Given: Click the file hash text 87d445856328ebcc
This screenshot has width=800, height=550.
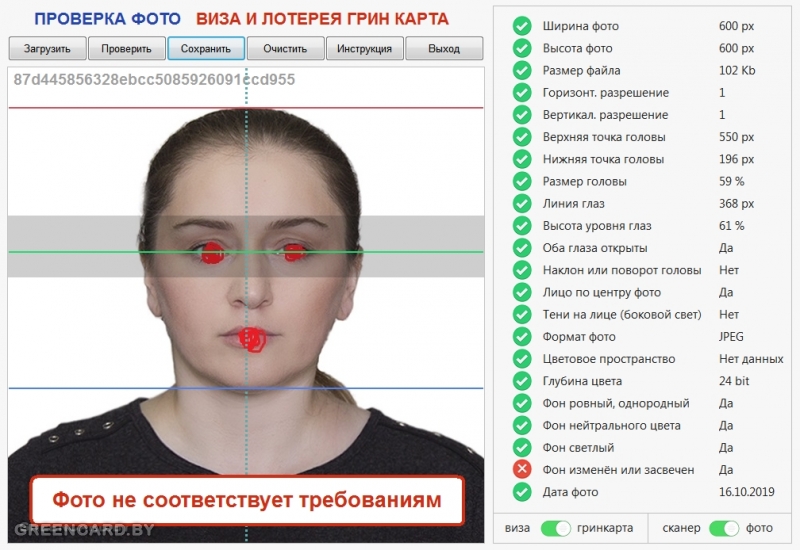Looking at the screenshot, I should click(x=154, y=80).
